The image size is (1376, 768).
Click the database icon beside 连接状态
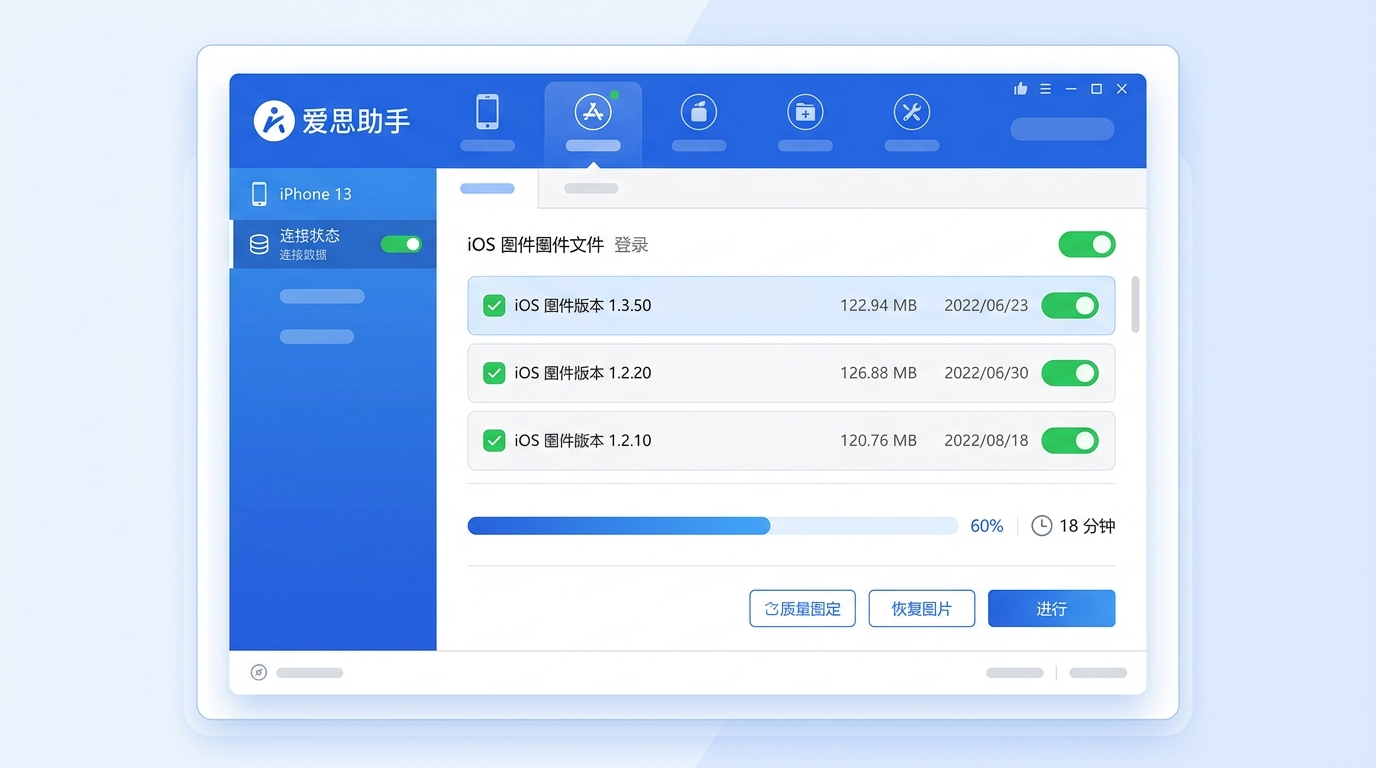click(259, 244)
